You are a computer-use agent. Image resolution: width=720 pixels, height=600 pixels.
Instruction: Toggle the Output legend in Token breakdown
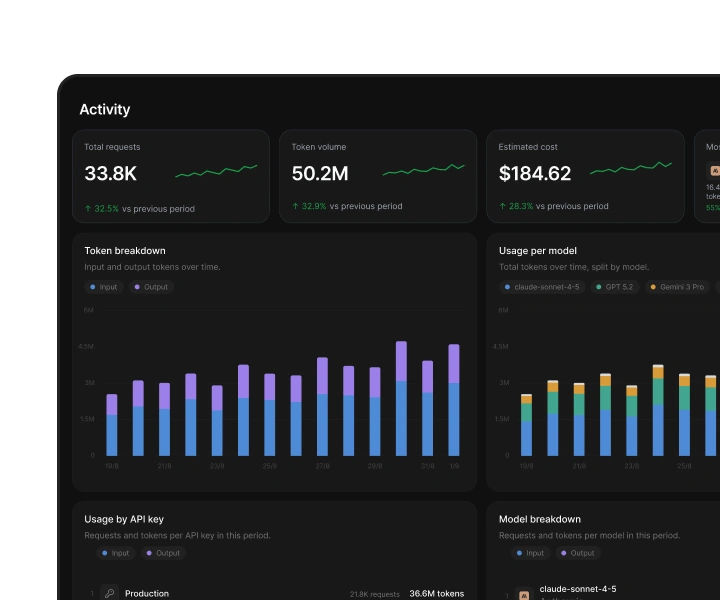[151, 287]
